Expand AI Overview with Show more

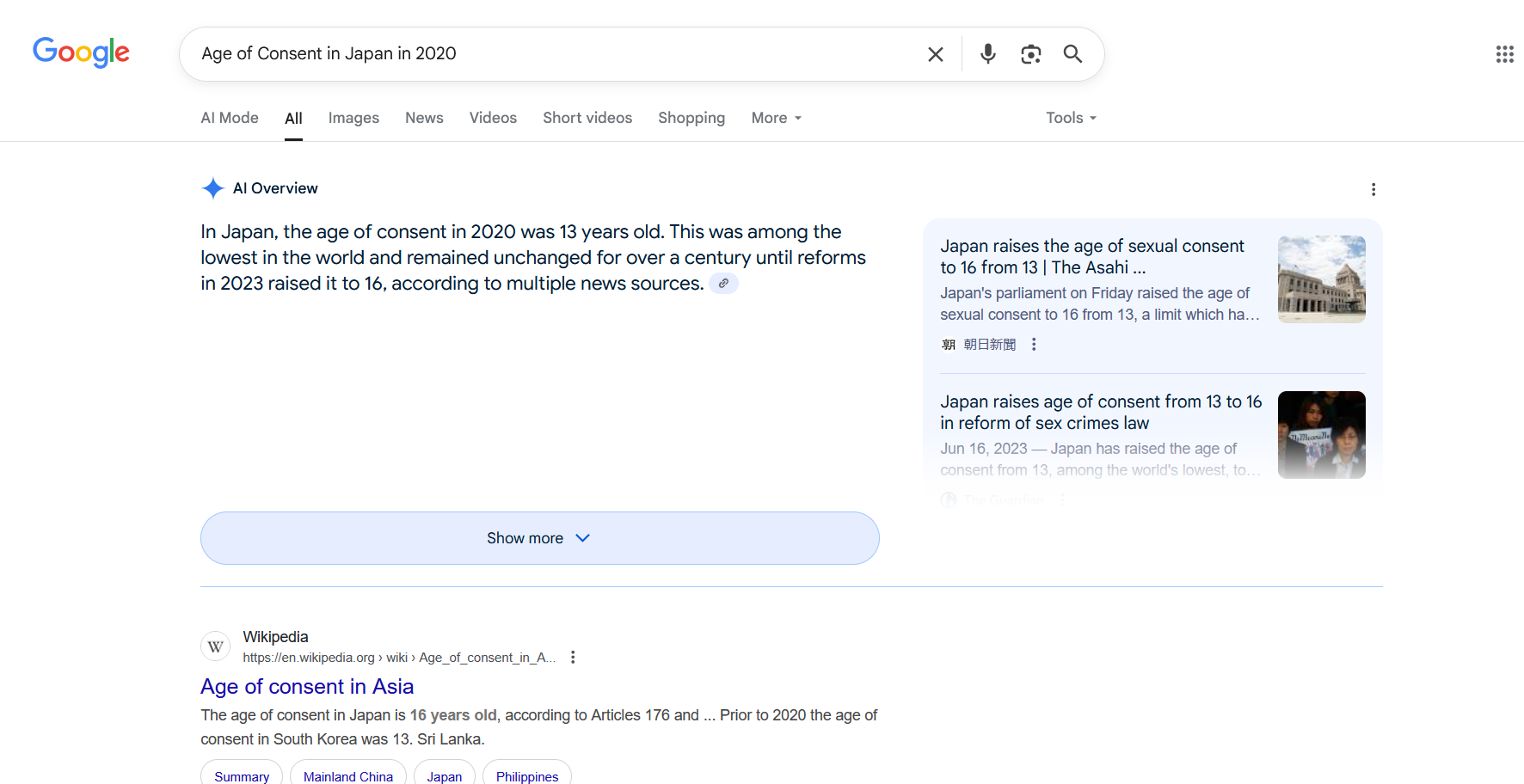540,538
